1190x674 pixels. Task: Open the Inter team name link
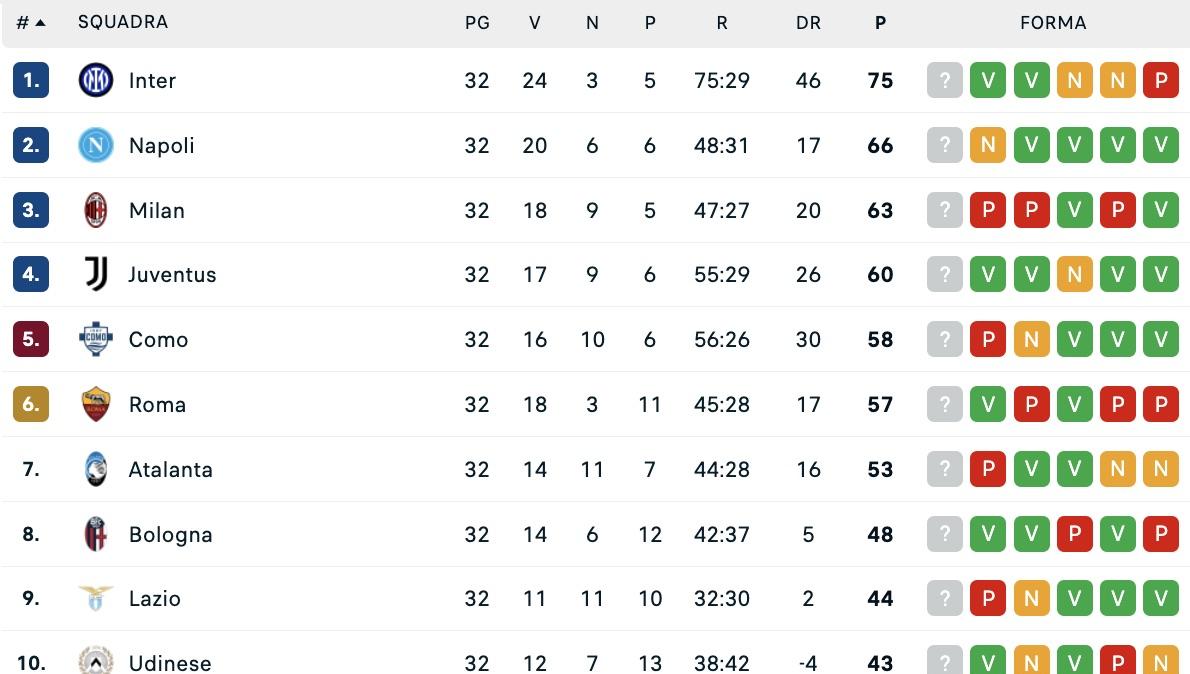(x=152, y=80)
